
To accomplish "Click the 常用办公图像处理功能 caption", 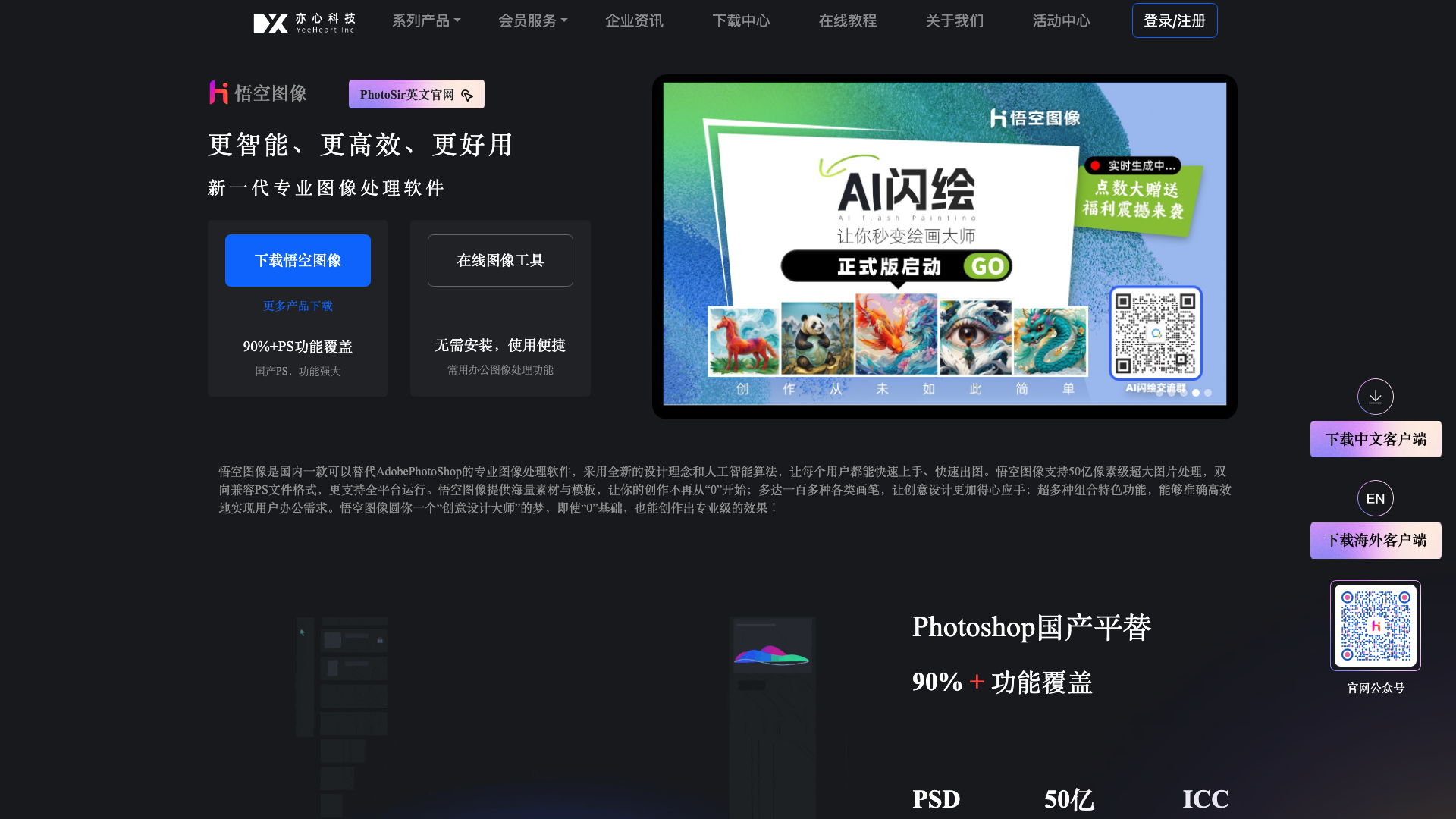I will (500, 369).
